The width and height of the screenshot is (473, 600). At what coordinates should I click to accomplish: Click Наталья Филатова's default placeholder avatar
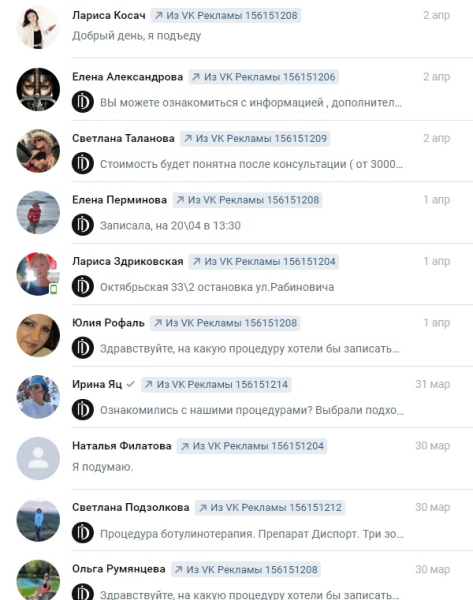38,458
